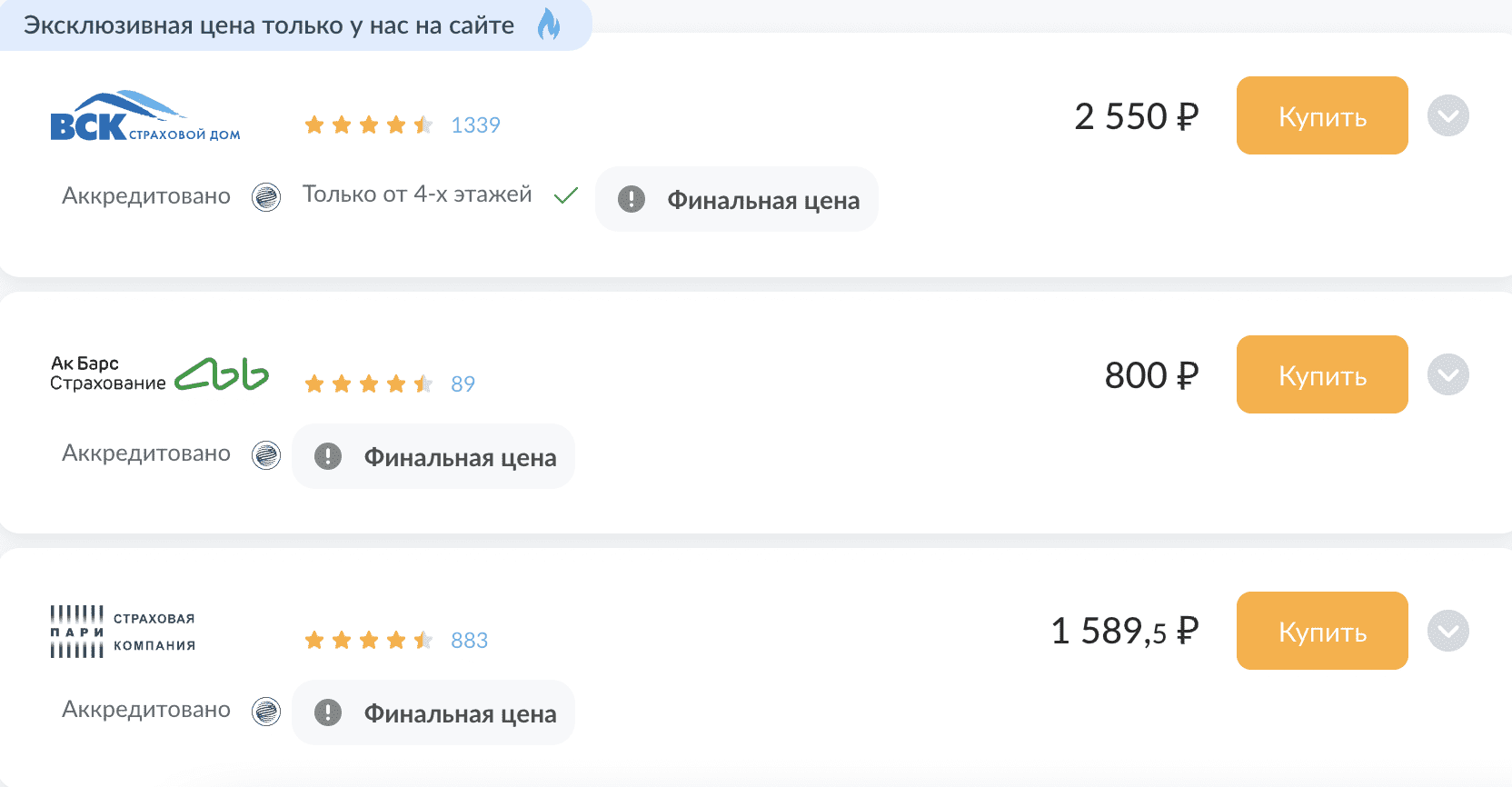The width and height of the screenshot is (1512, 787).
Task: Click the PARI insurance company logo
Action: point(123,632)
